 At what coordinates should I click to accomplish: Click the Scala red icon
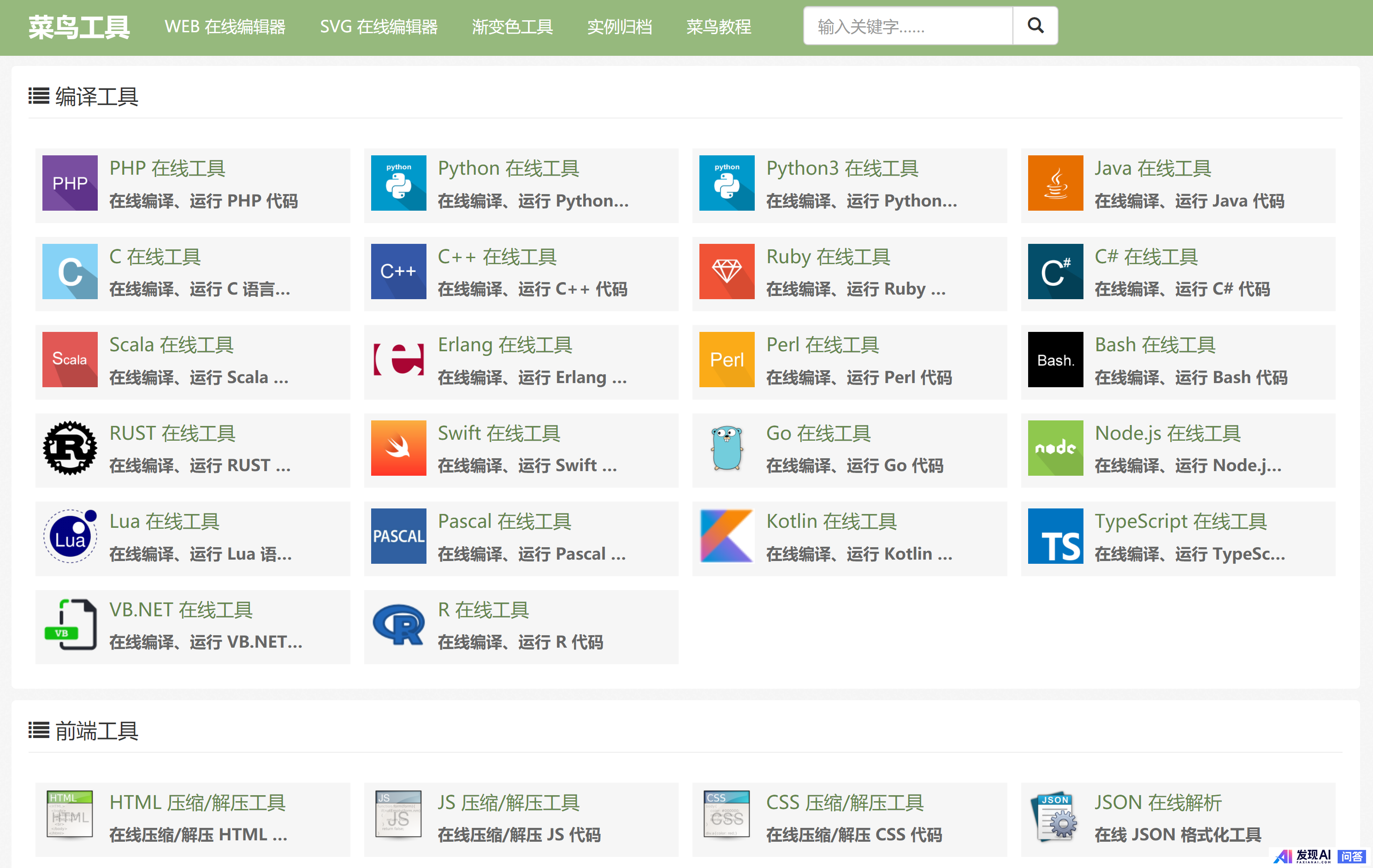point(70,360)
